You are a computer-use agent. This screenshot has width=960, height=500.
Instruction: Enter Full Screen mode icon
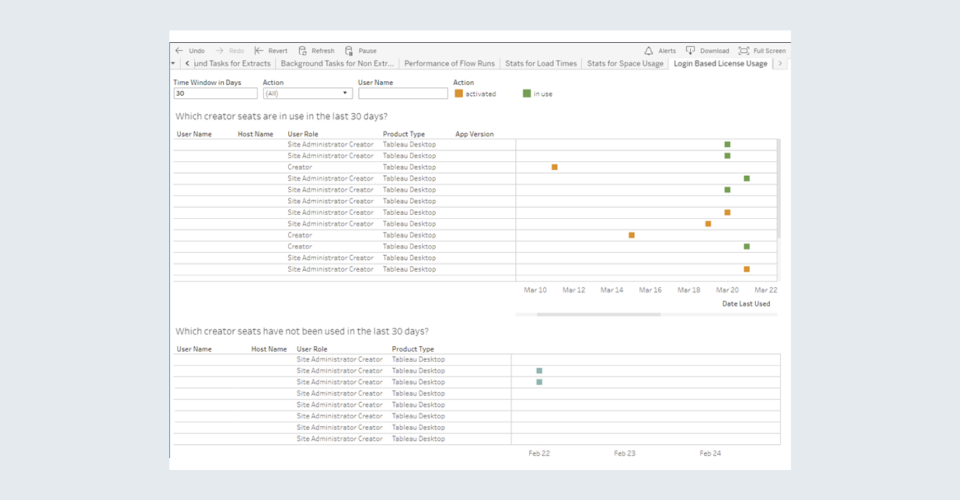(744, 50)
